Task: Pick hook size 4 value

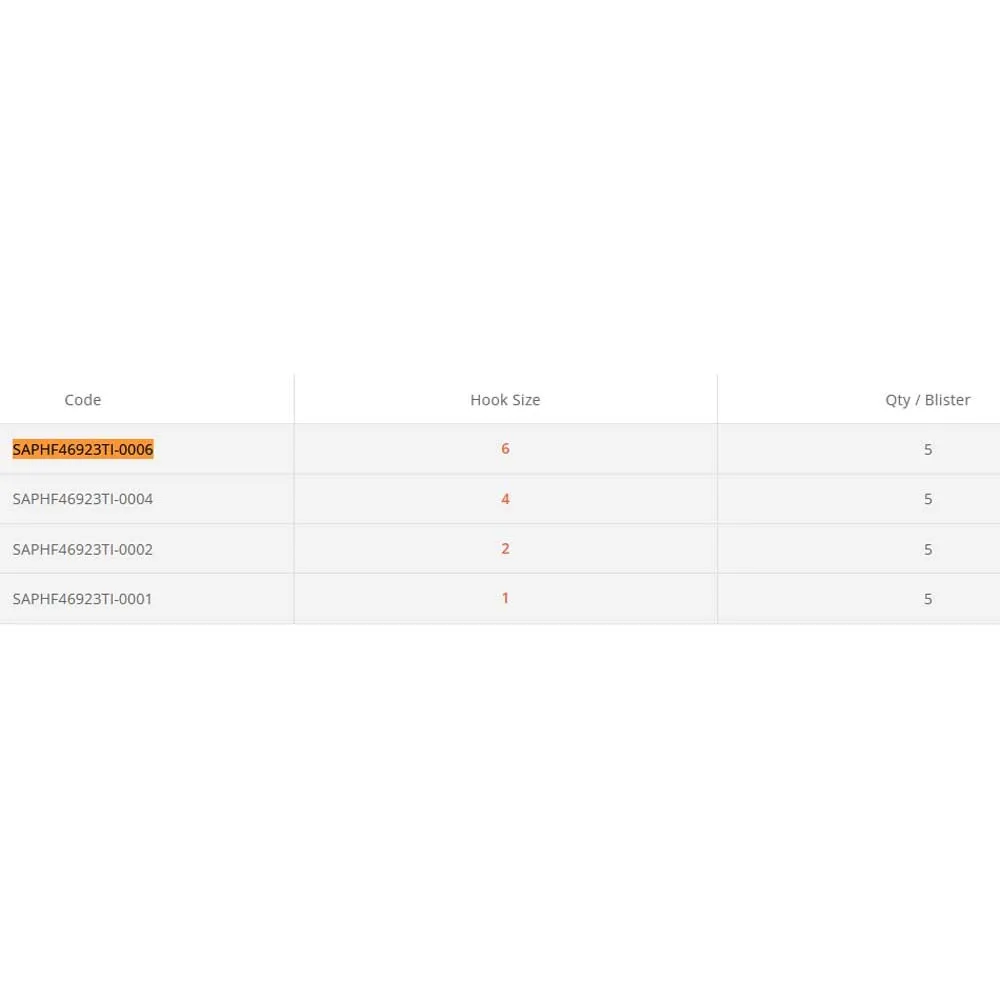Action: click(505, 499)
